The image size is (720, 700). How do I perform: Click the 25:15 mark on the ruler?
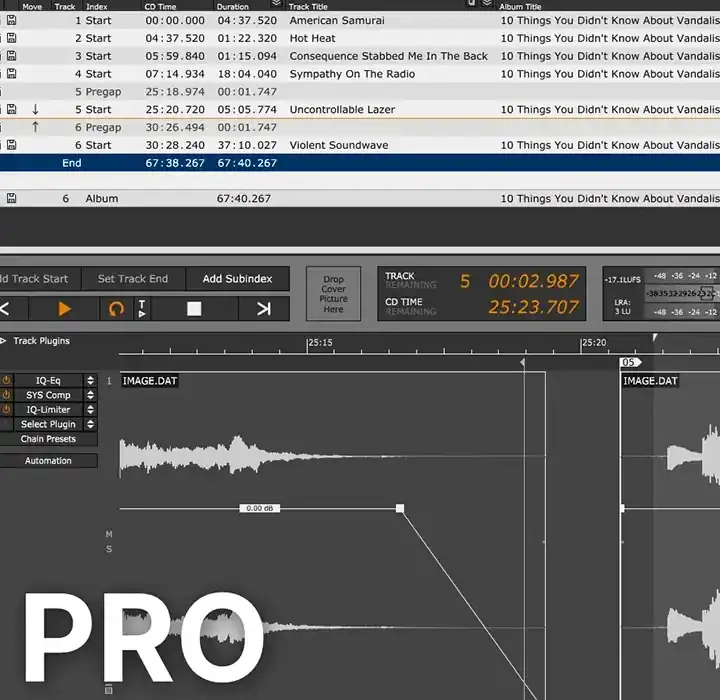(320, 343)
